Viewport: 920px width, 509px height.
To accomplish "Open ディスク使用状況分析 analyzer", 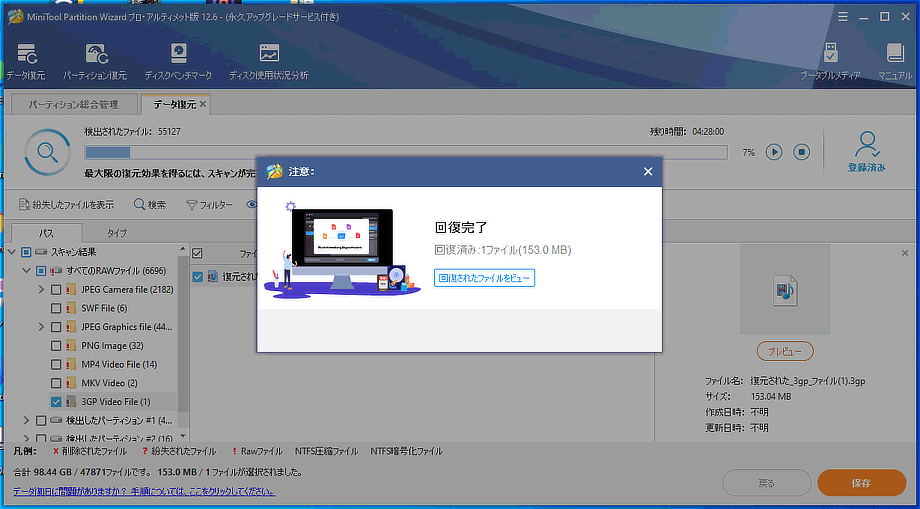I will (x=269, y=61).
